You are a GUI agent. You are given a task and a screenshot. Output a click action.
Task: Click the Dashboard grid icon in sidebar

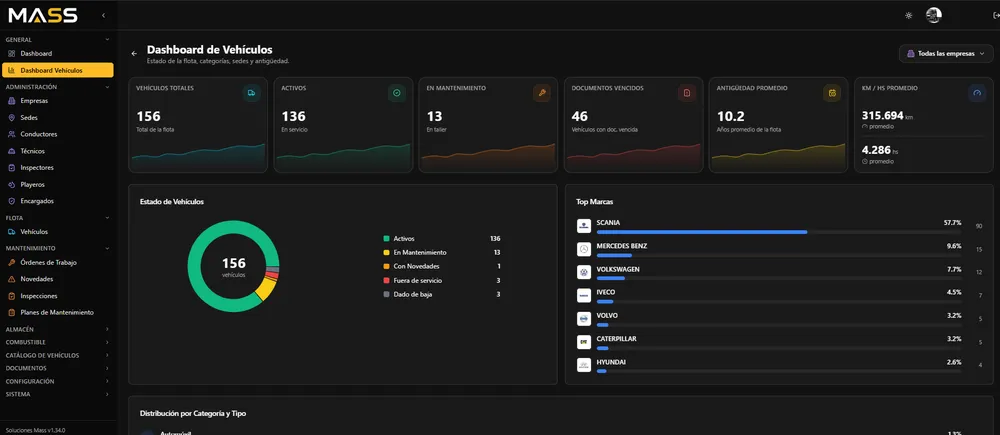(11, 54)
